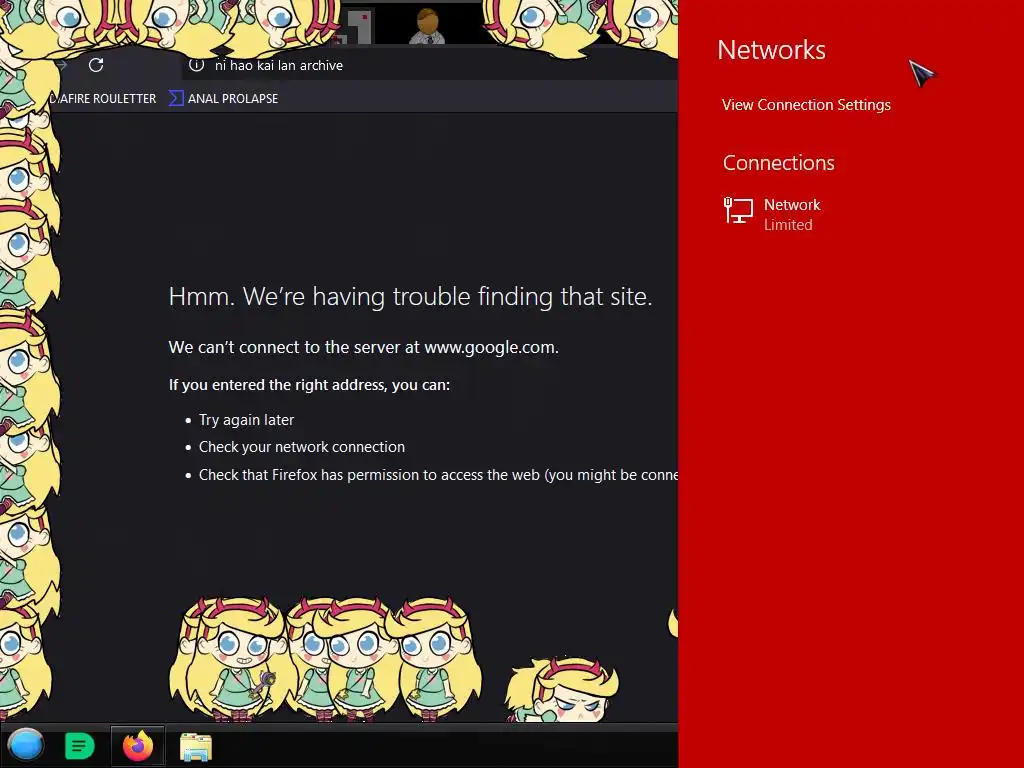Viewport: 1024px width, 768px height.
Task: Open View Connection Settings
Action: coord(806,104)
